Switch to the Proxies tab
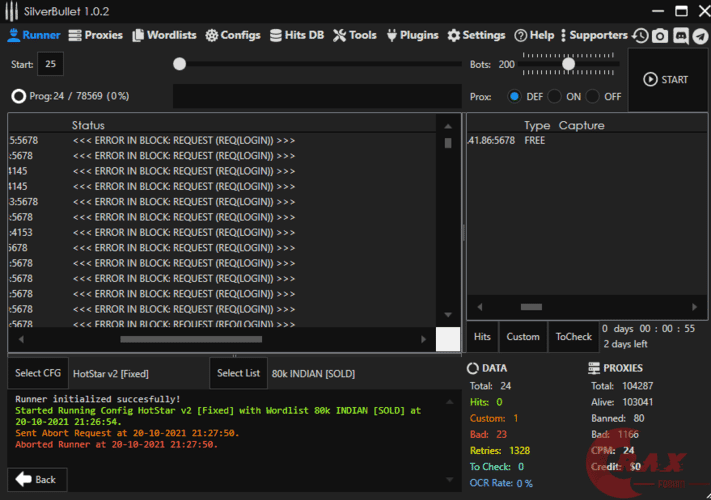This screenshot has height=500, width=711. [x=96, y=35]
